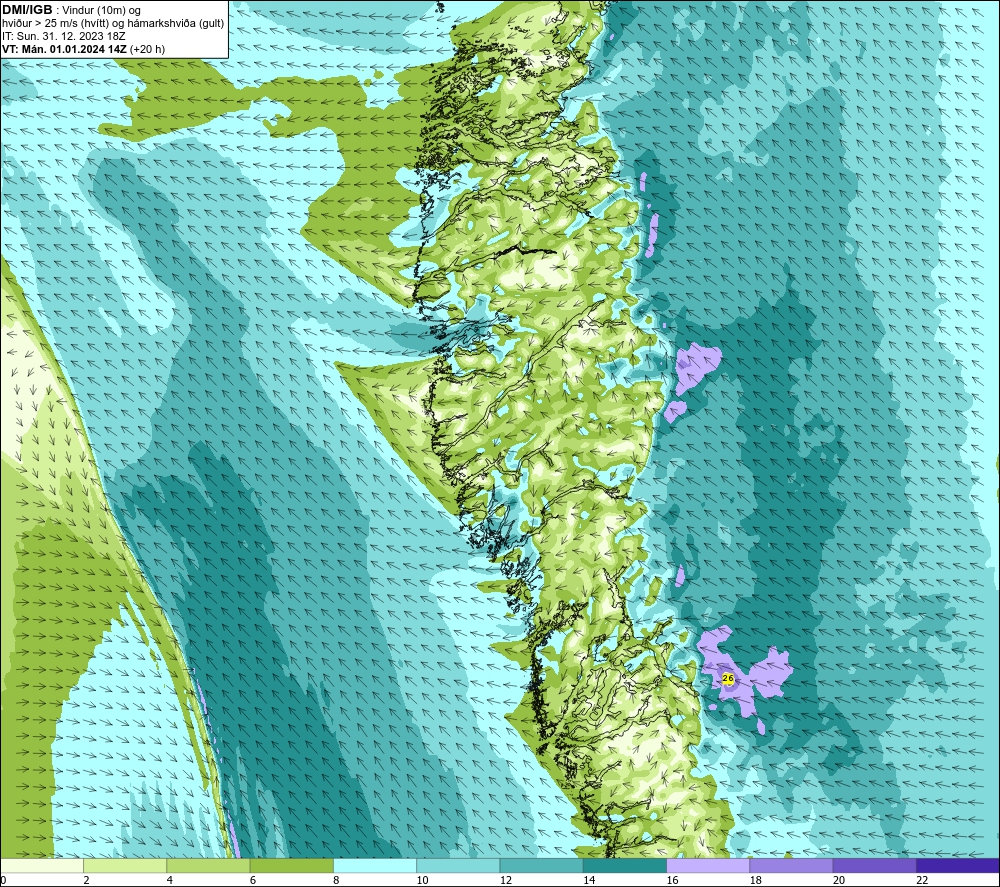Select the 'DMI/IGB : Vindur (10m) og' title line
1000x887 pixels.
pyautogui.click(x=71, y=10)
